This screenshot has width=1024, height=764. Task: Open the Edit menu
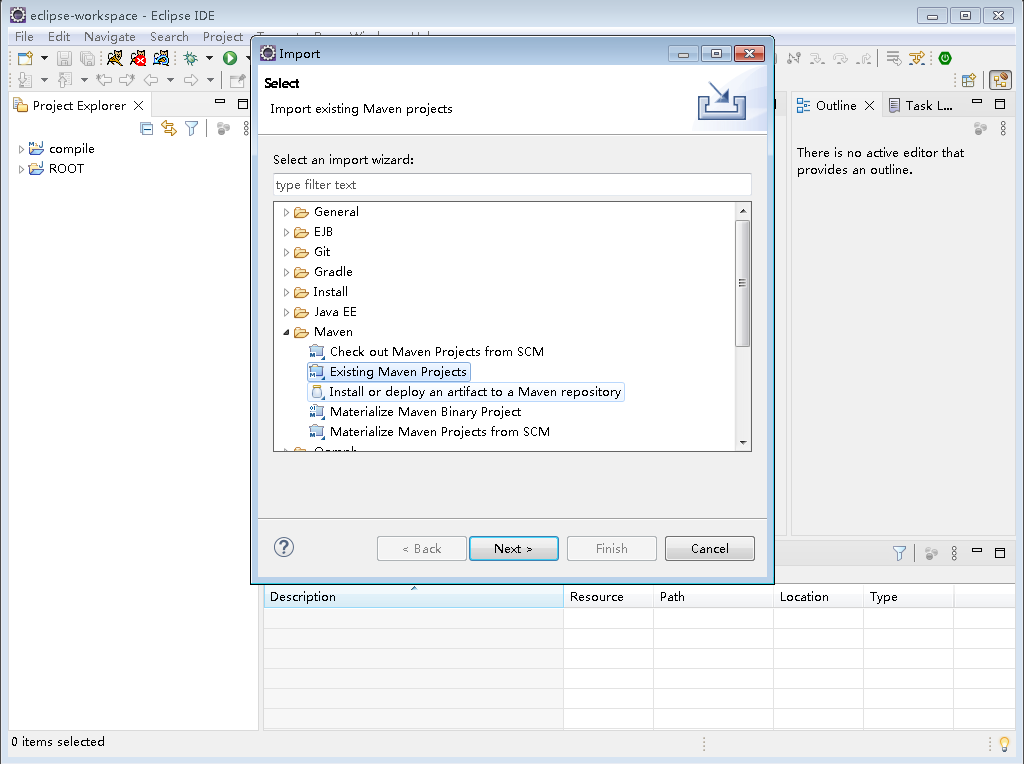tap(59, 37)
